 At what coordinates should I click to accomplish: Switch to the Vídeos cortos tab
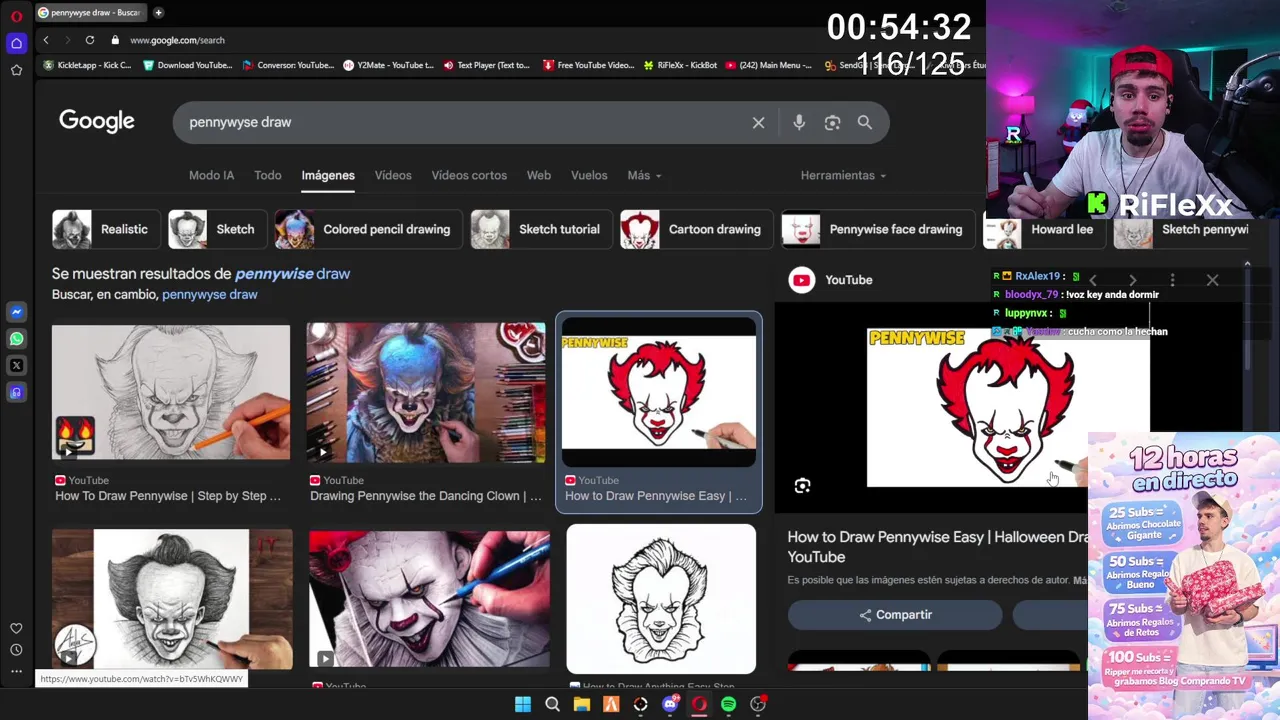469,175
